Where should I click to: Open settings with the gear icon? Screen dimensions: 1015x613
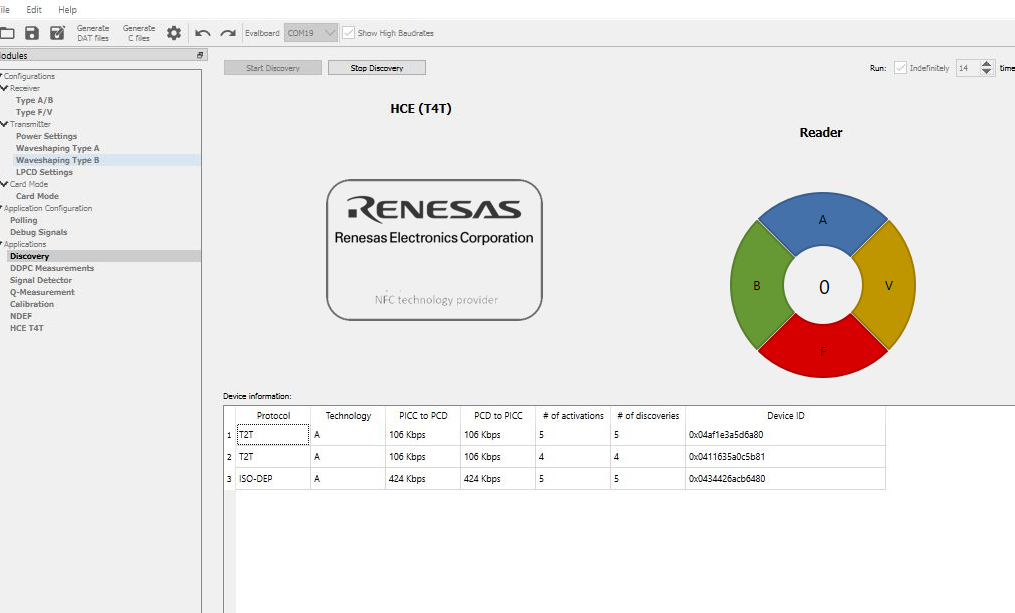(x=174, y=33)
